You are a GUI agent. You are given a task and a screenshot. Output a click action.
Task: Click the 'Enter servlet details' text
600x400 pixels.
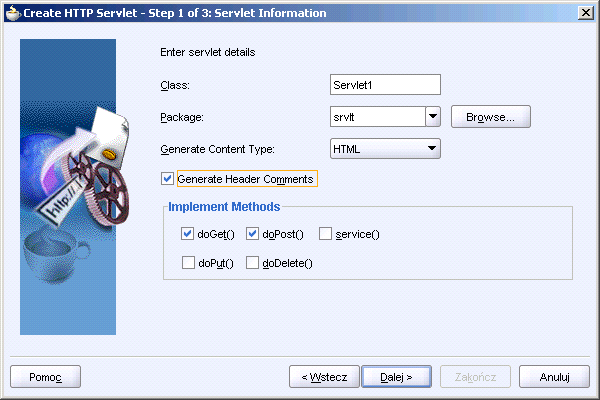tap(207, 52)
